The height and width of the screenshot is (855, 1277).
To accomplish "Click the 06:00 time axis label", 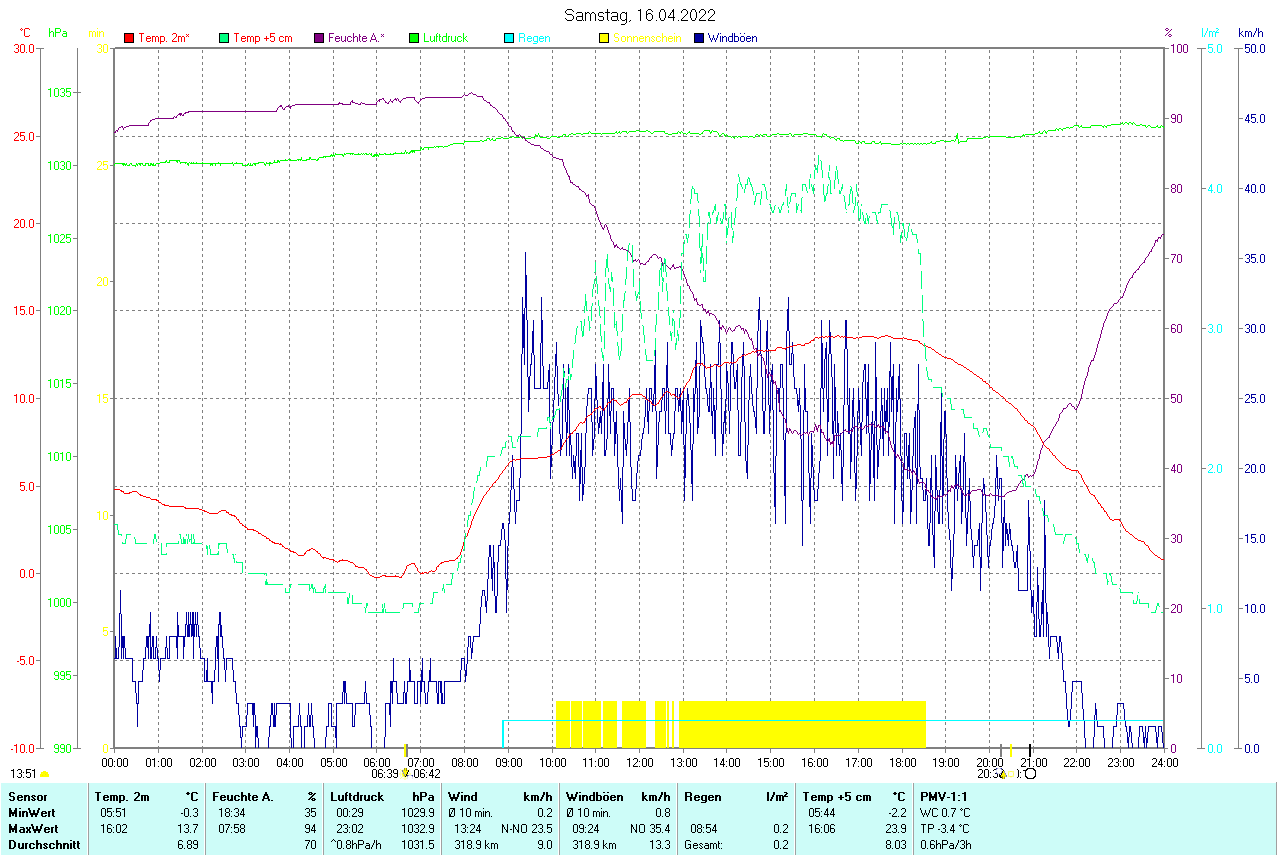I will [377, 762].
